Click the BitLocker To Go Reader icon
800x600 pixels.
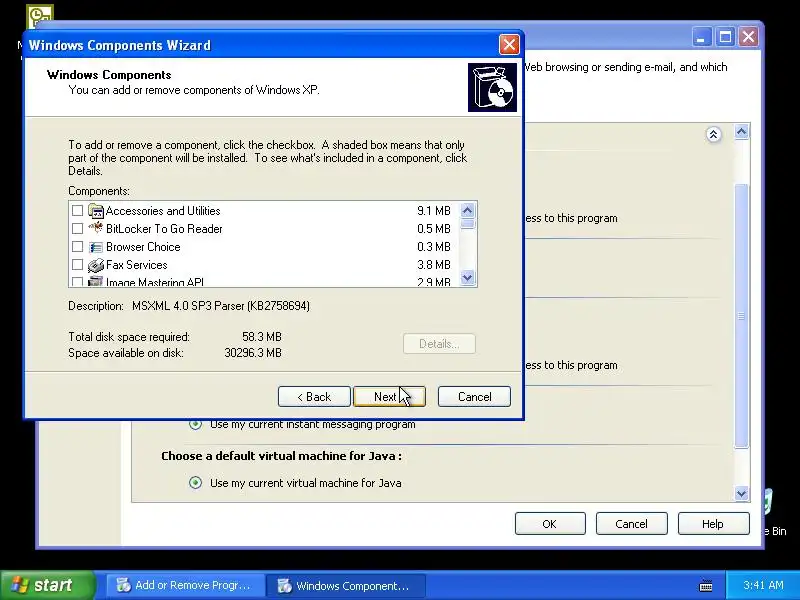[95, 228]
